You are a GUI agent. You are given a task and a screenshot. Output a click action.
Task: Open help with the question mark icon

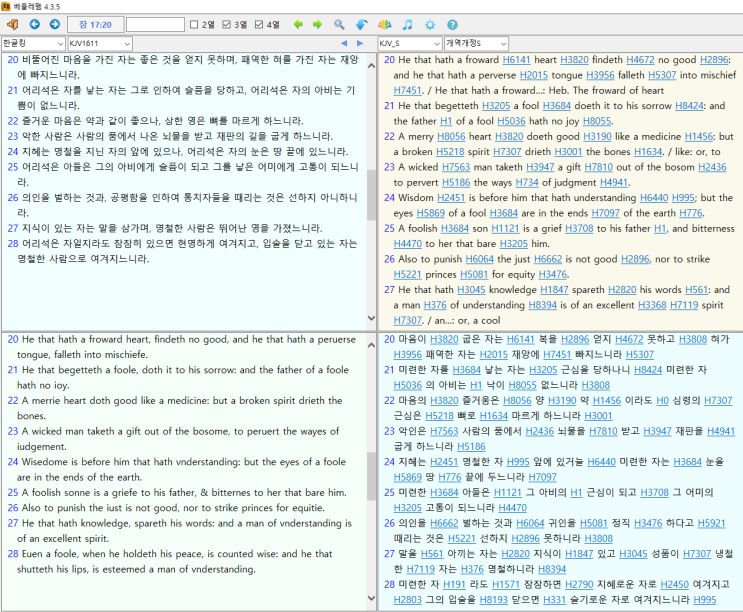[453, 25]
